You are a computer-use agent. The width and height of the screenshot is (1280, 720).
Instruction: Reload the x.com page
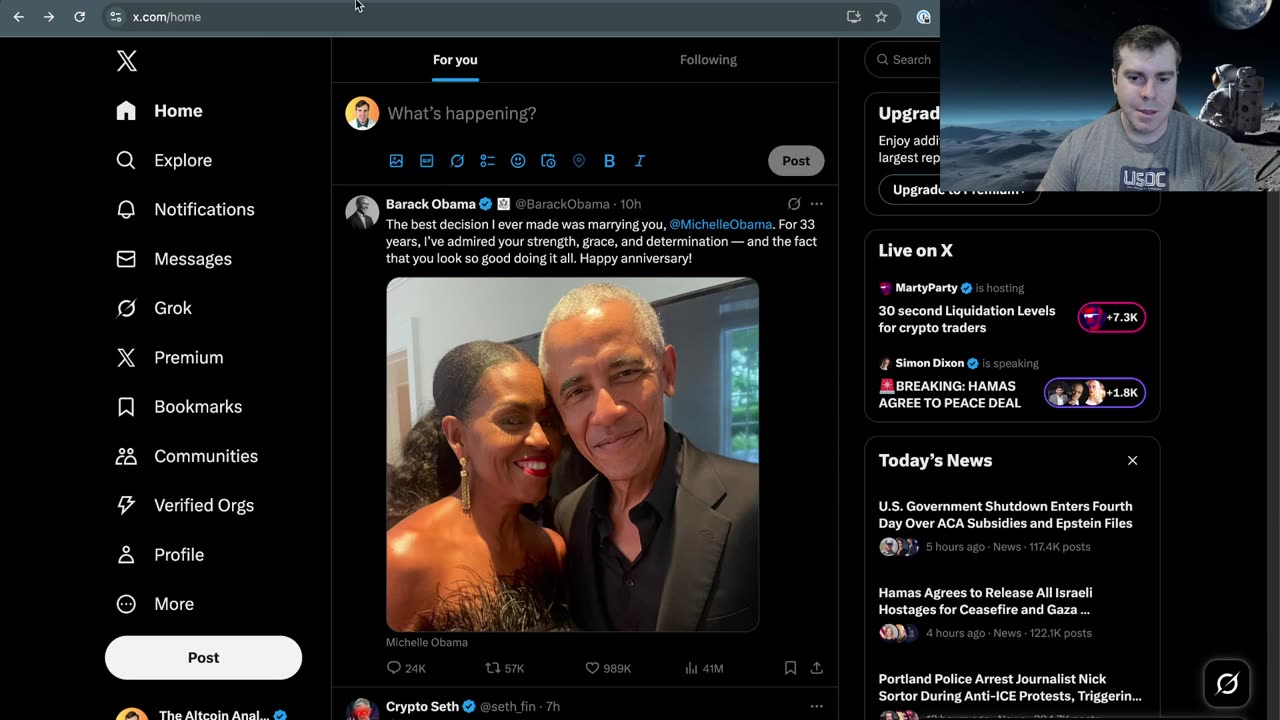point(80,17)
